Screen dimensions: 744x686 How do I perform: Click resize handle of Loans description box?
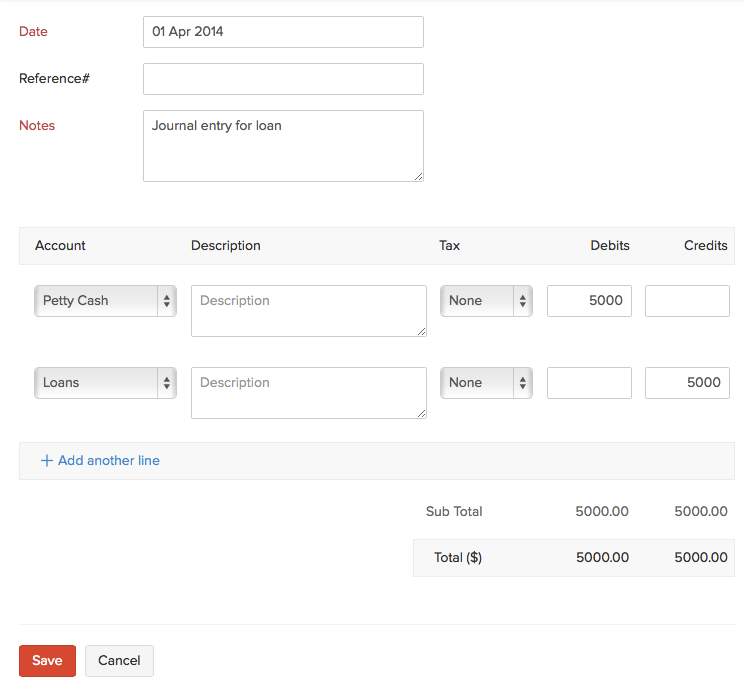(x=421, y=413)
